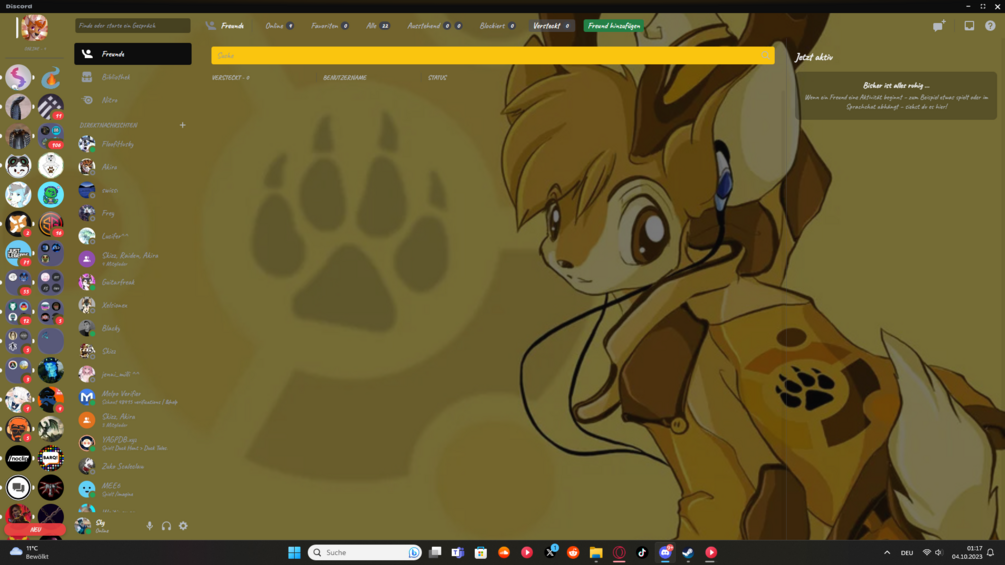This screenshot has width=1005, height=565.
Task: Open the DM with MEE6
Action: click(x=133, y=489)
